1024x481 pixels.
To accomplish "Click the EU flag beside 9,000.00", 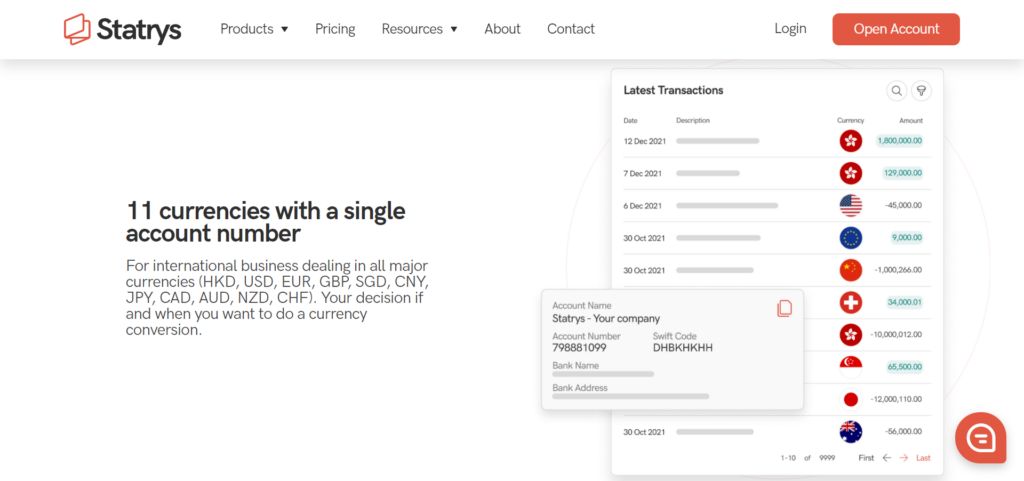I will (850, 238).
